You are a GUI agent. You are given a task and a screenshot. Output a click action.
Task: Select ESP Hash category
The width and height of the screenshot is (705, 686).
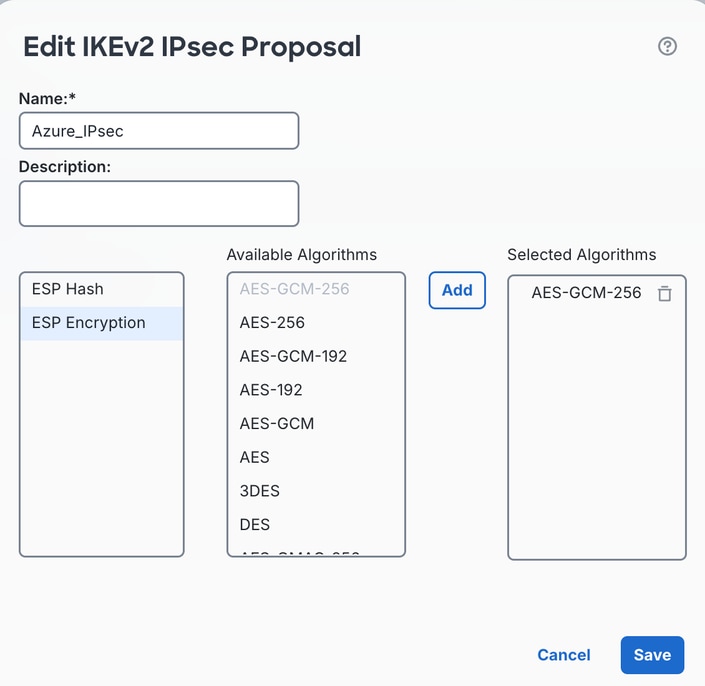click(102, 289)
